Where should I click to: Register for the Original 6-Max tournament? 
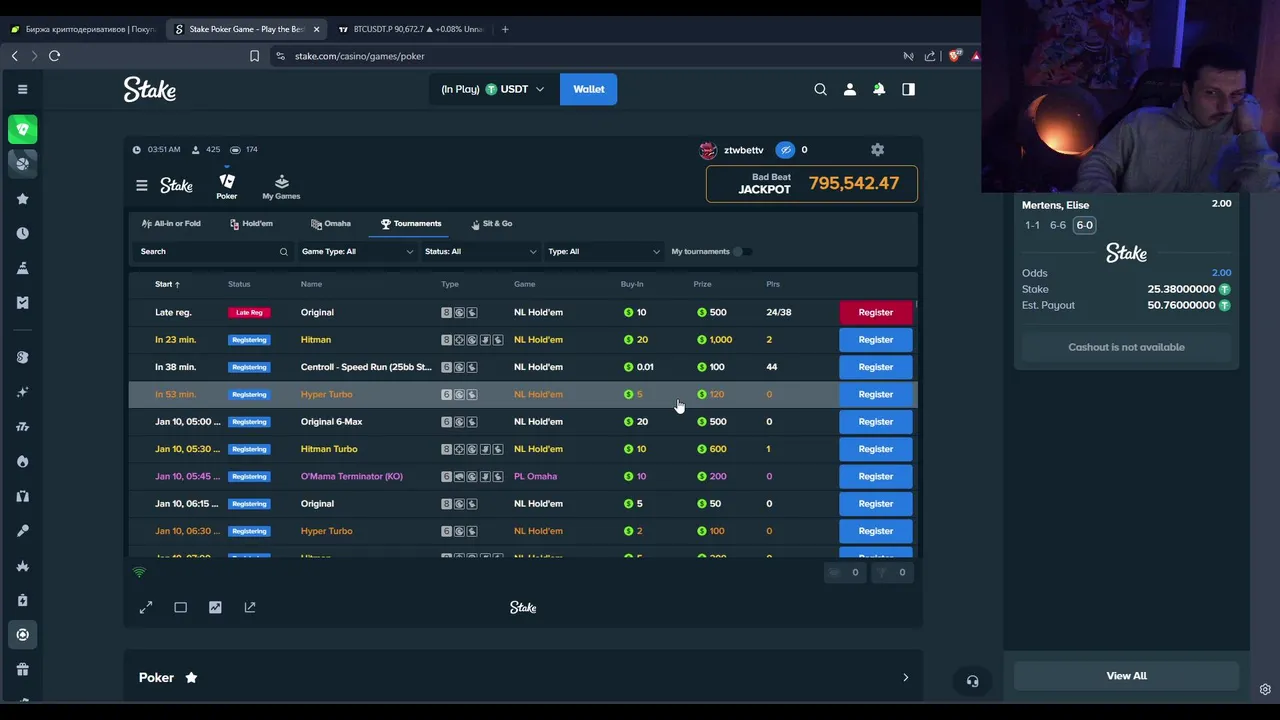tap(876, 422)
